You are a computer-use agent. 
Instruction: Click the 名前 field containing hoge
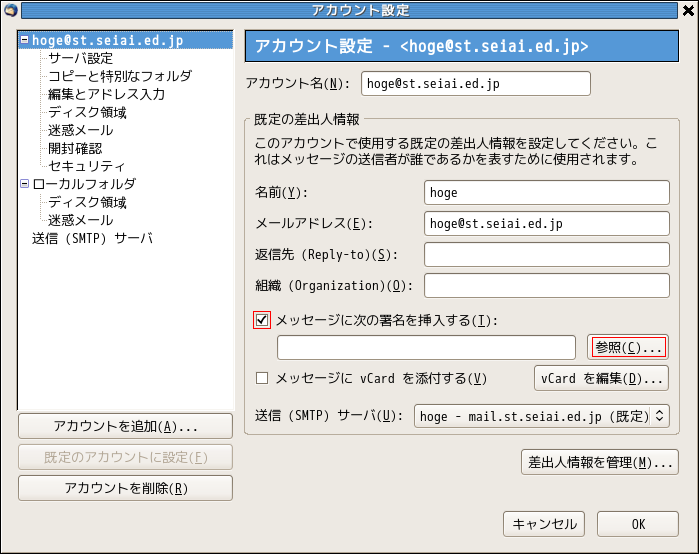[x=547, y=193]
